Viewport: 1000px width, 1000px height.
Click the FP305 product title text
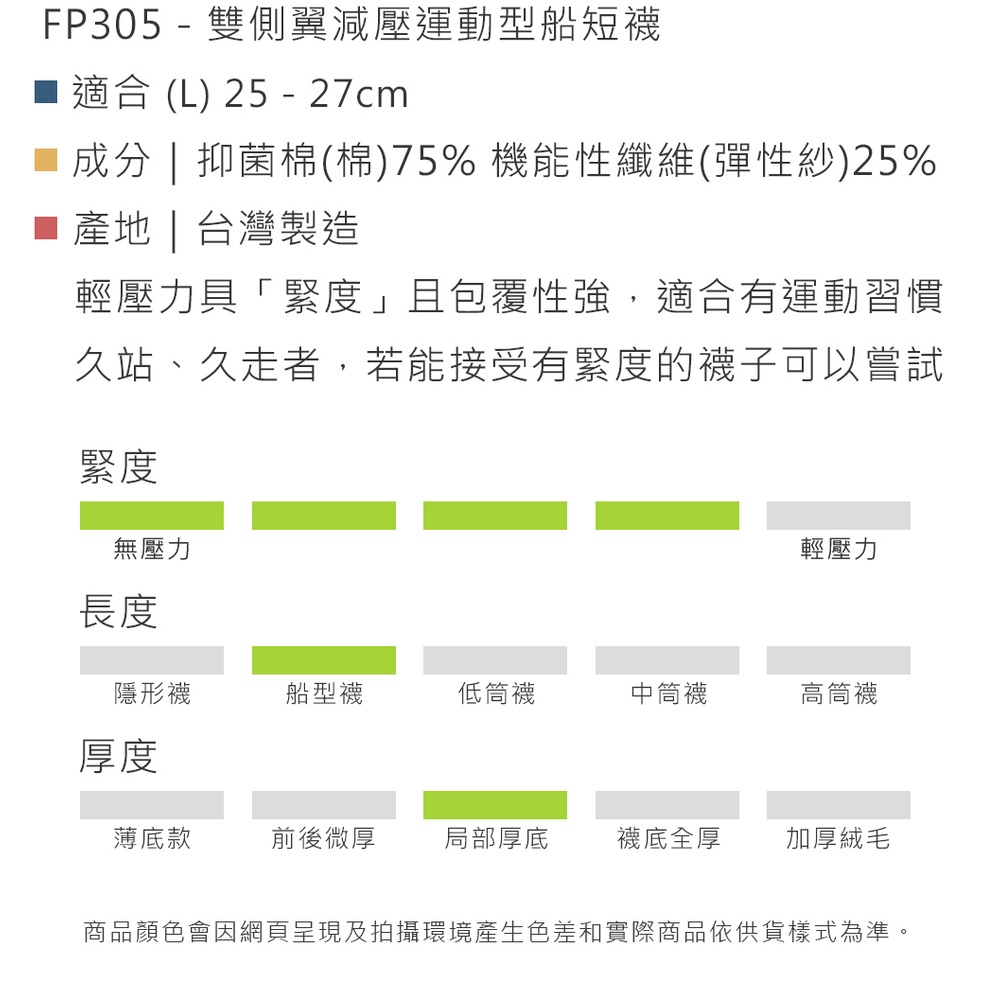351,27
